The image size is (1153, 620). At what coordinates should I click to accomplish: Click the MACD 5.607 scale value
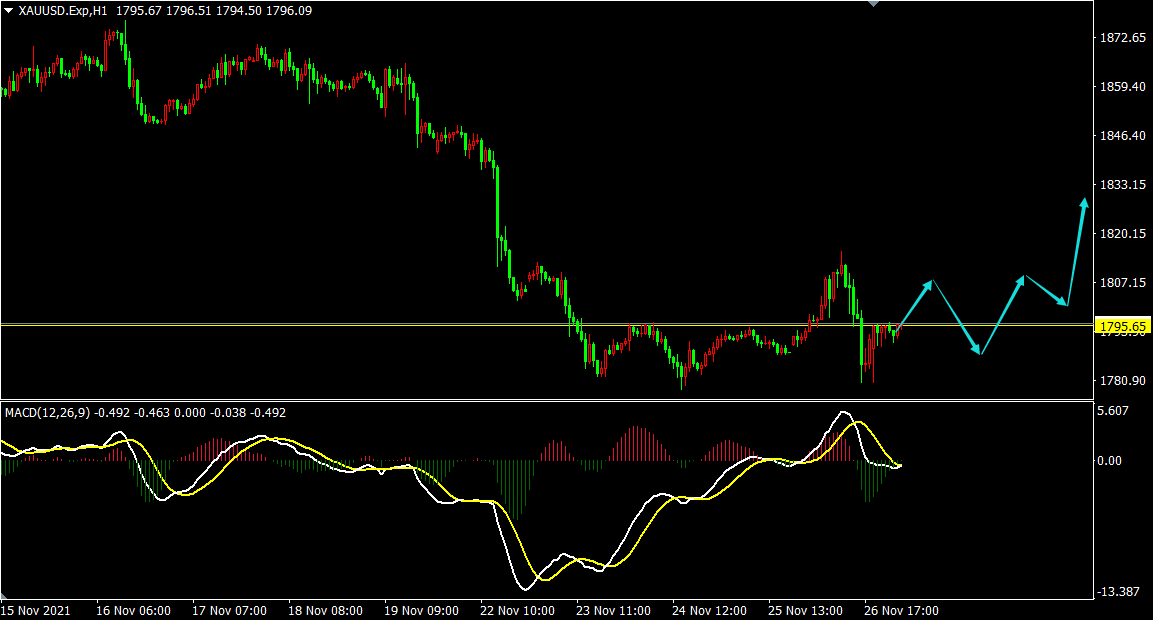pyautogui.click(x=1113, y=410)
